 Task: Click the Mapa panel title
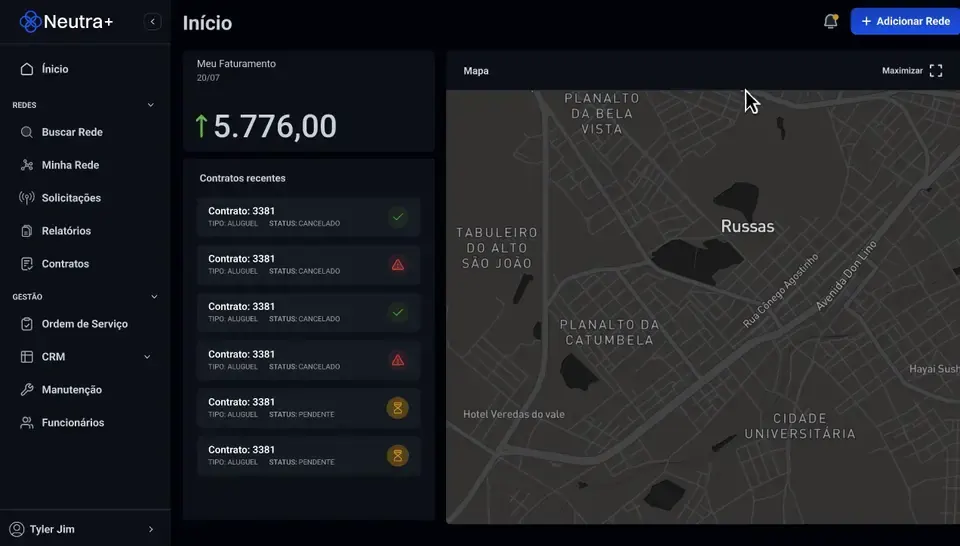point(476,71)
